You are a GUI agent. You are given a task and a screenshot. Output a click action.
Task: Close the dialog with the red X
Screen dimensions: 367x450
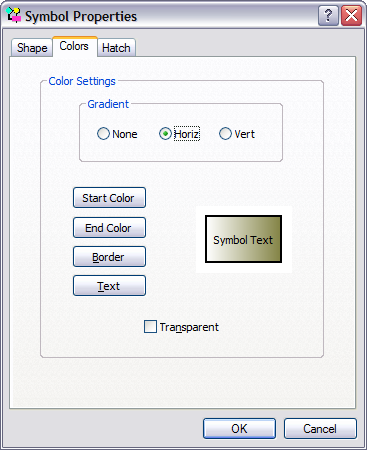click(351, 16)
